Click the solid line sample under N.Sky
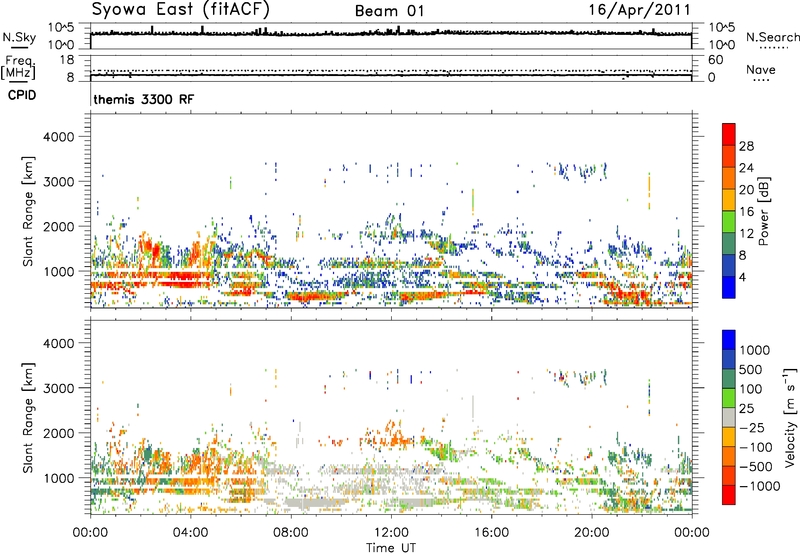 click(19, 47)
